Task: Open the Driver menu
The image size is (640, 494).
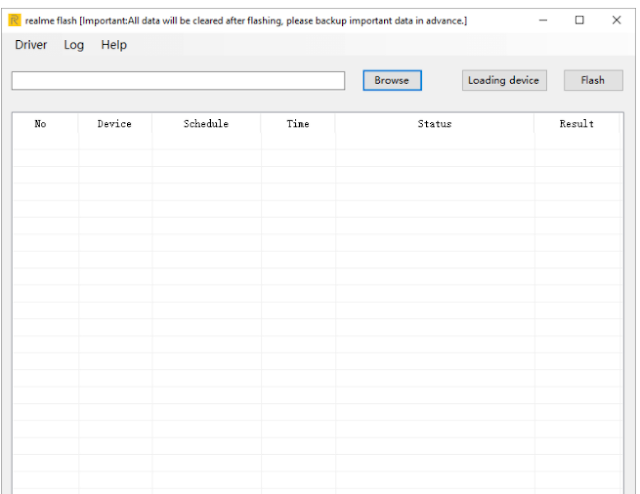Action: [x=31, y=45]
